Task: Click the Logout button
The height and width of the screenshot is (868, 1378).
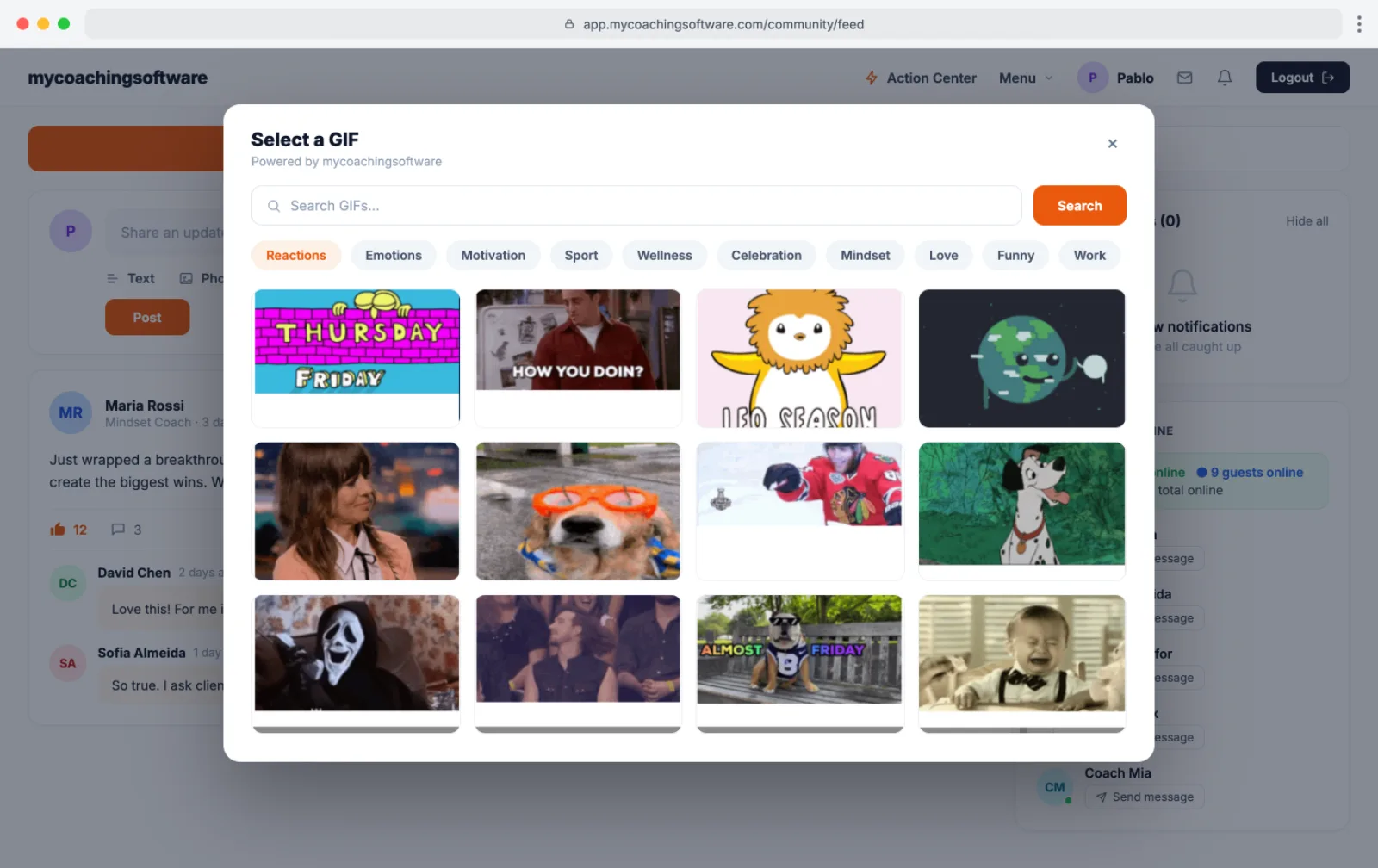Action: pos(1302,77)
